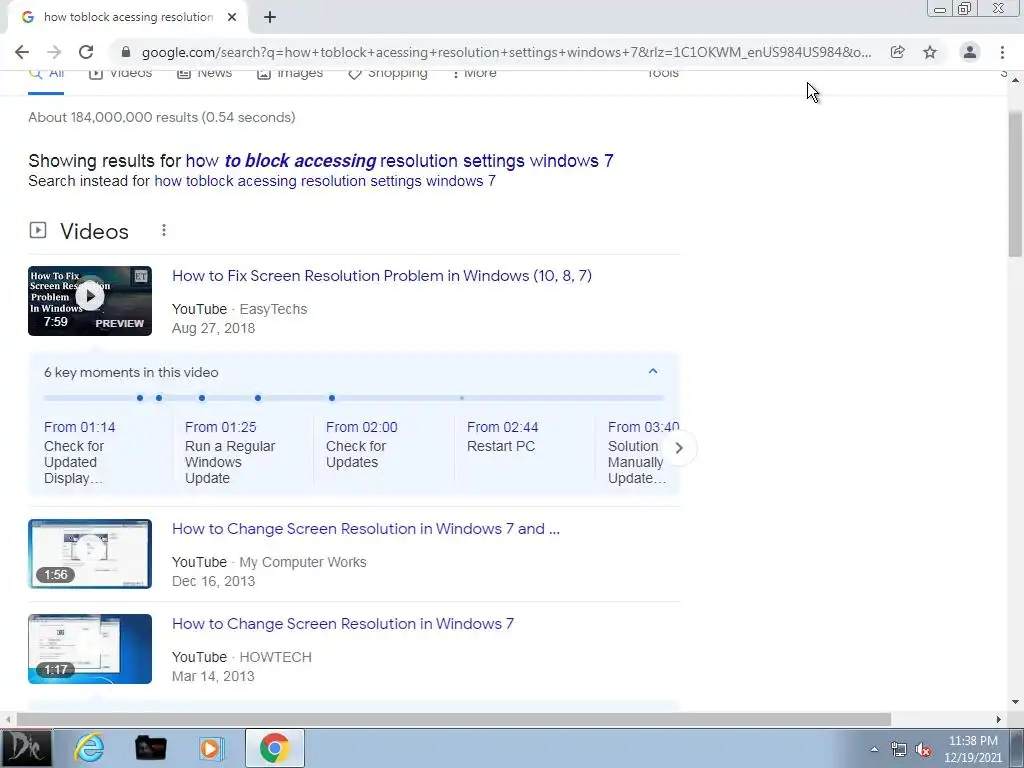The height and width of the screenshot is (768, 1024).
Task: Click the vertical page scrollbar thumb
Action: pyautogui.click(x=1015, y=185)
